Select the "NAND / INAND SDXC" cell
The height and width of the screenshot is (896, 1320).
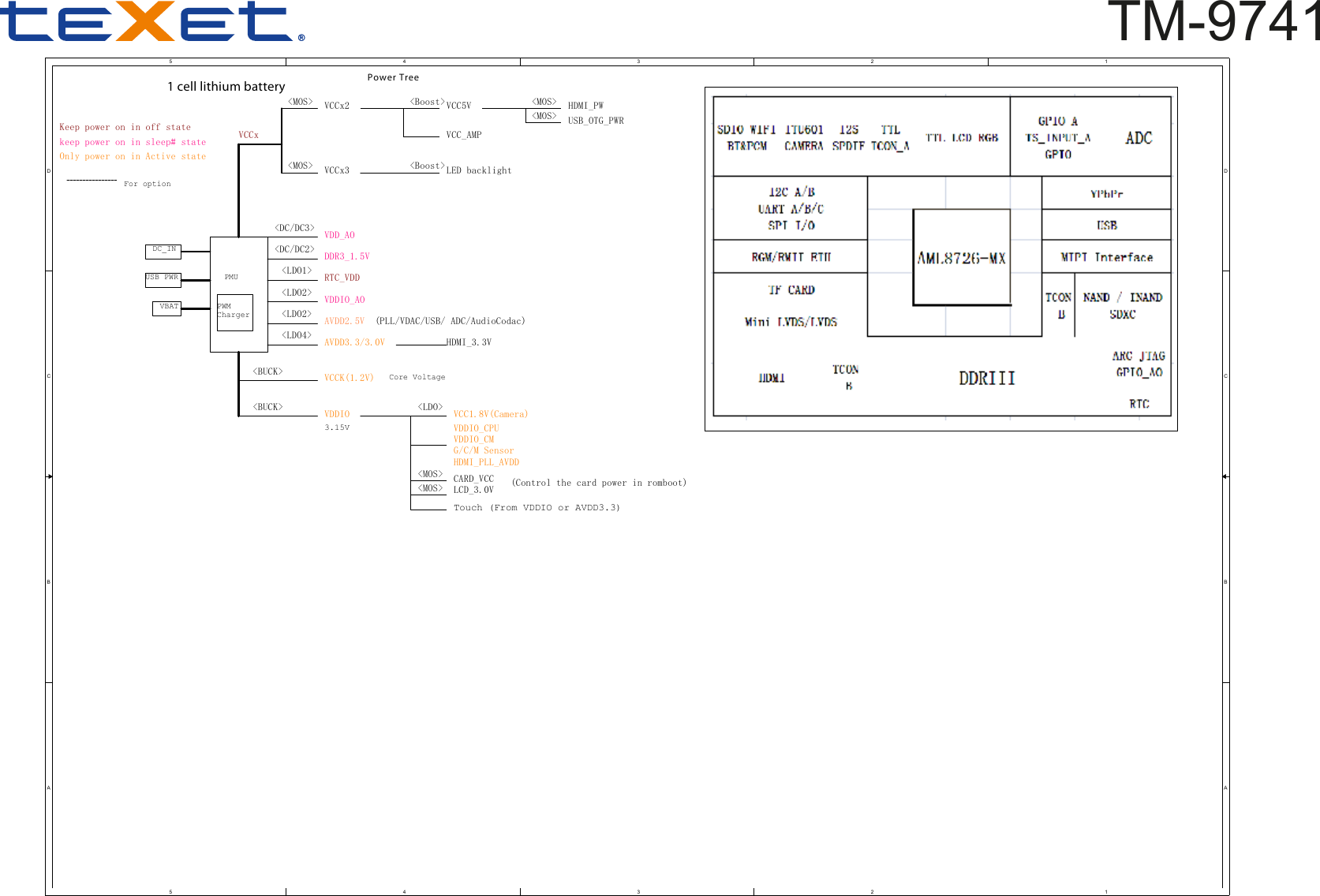point(1122,305)
